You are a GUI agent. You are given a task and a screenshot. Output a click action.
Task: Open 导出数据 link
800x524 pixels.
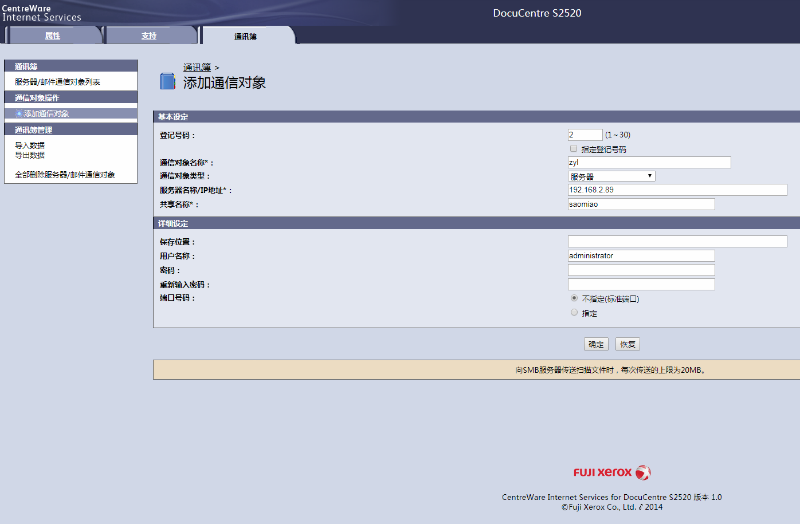(30, 156)
